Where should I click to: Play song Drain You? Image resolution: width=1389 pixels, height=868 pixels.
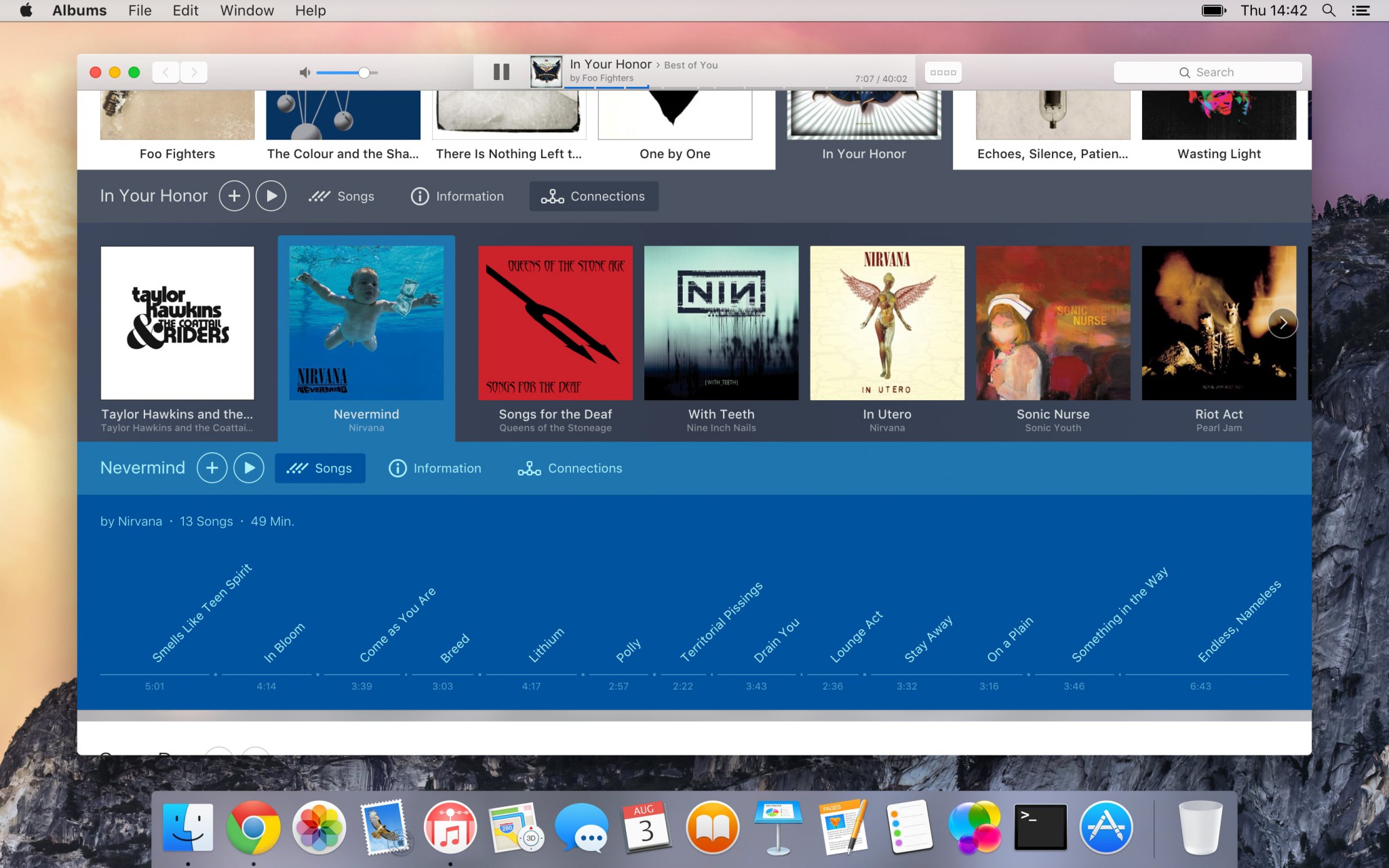777,640
